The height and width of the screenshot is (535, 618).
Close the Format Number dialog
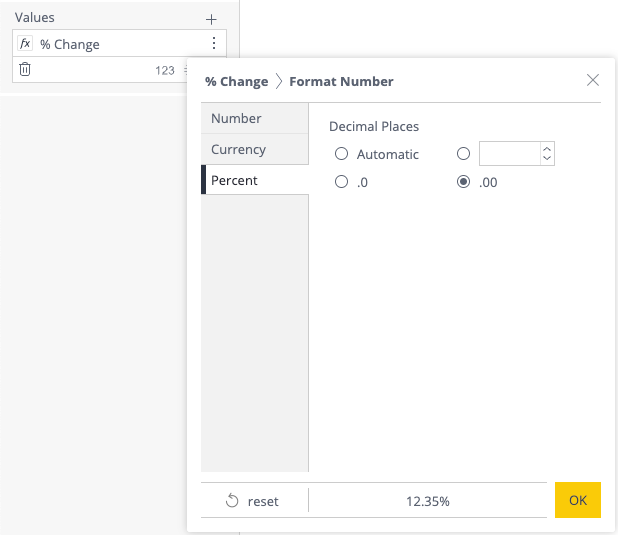click(x=593, y=80)
